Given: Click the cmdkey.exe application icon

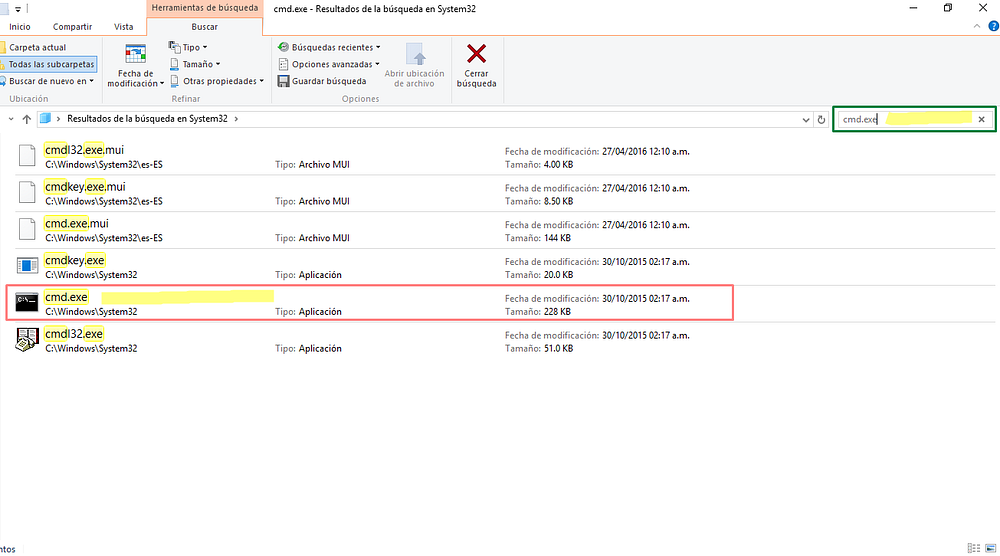Looking at the screenshot, I should tap(27, 265).
